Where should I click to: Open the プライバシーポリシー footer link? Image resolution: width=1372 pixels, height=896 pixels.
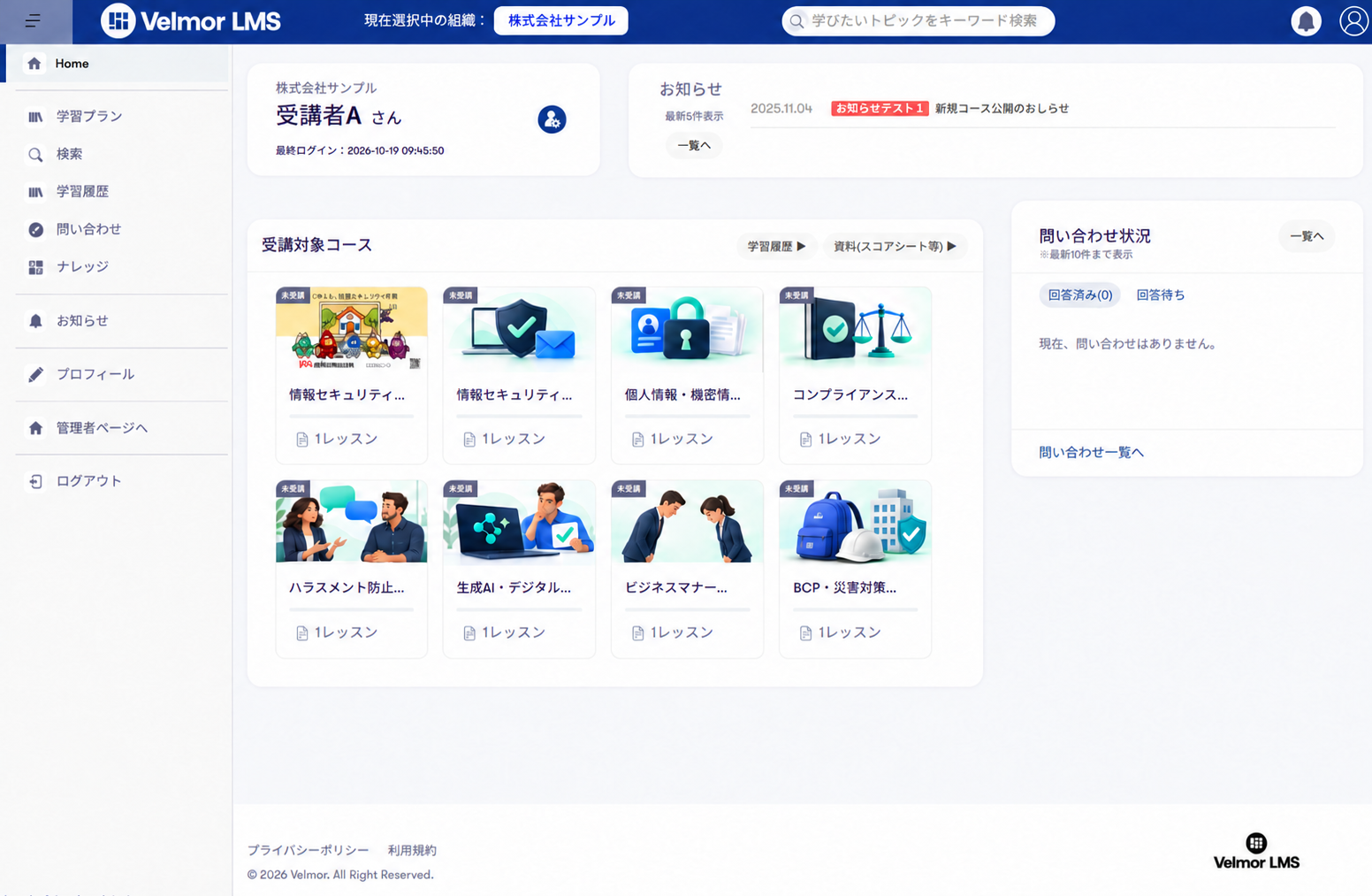pyautogui.click(x=308, y=850)
